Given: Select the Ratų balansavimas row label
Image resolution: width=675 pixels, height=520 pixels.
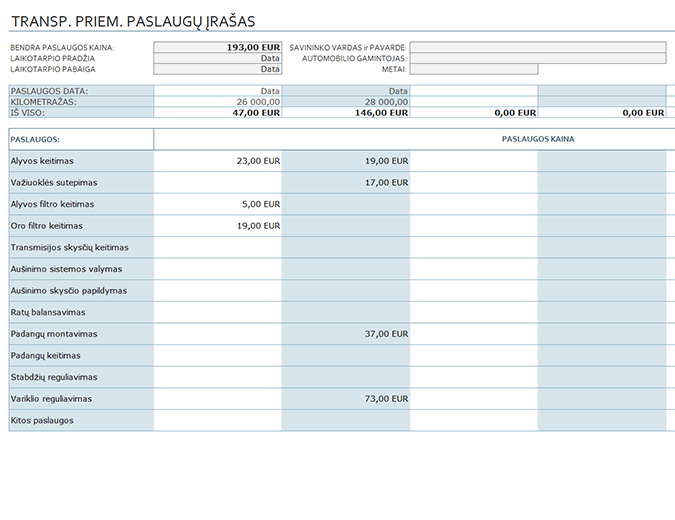Looking at the screenshot, I should point(81,312).
